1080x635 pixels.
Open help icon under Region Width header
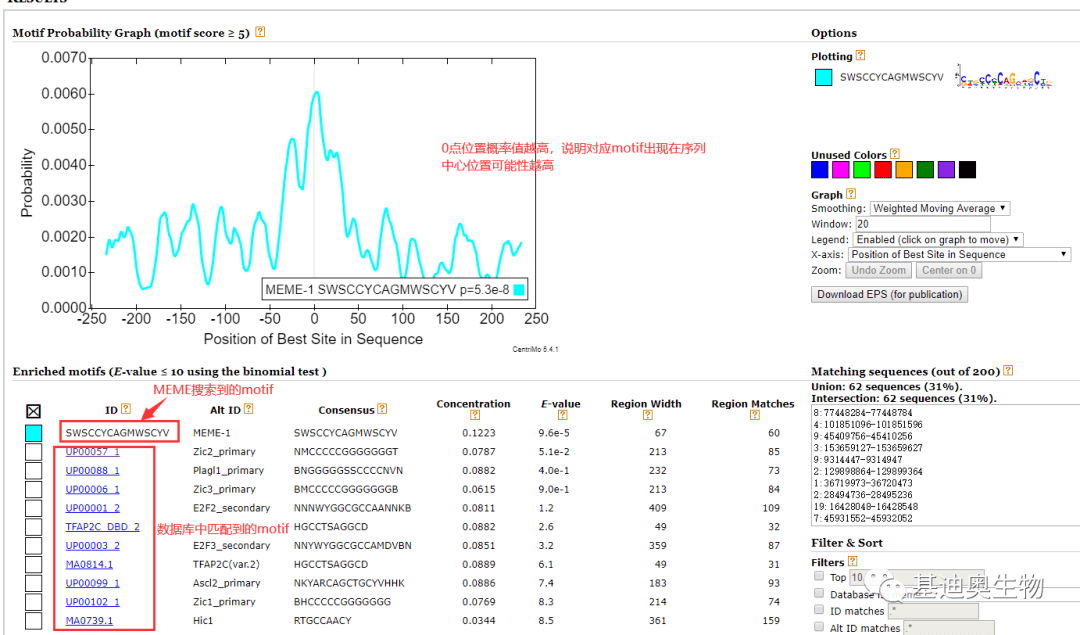(x=647, y=415)
